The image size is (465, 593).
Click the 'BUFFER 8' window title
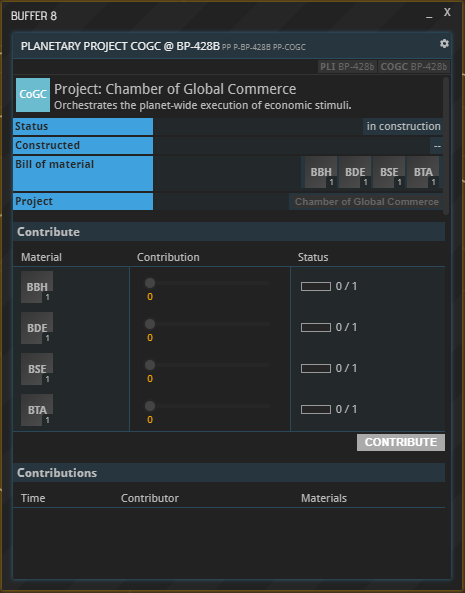pos(34,16)
